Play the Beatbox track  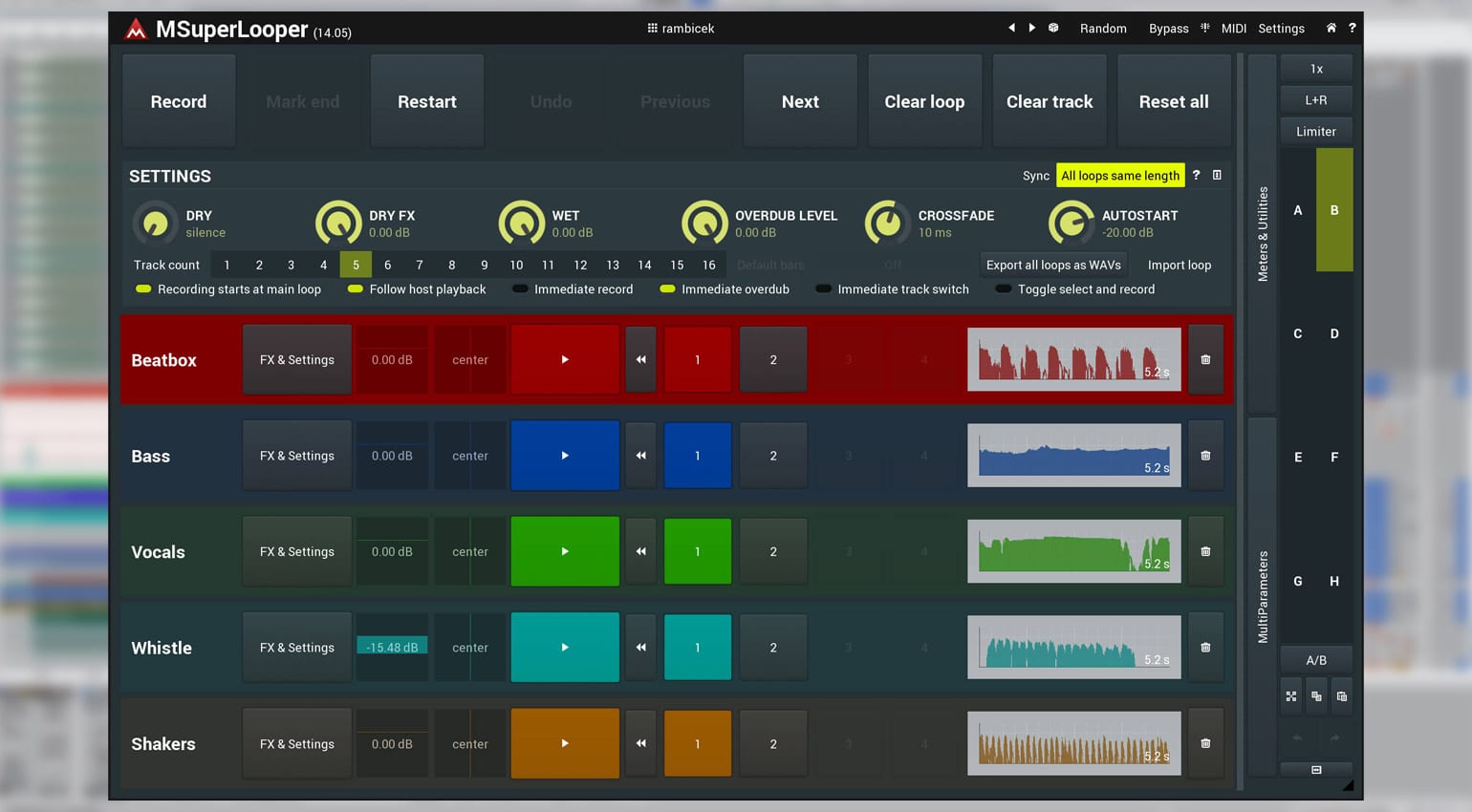[x=565, y=360]
